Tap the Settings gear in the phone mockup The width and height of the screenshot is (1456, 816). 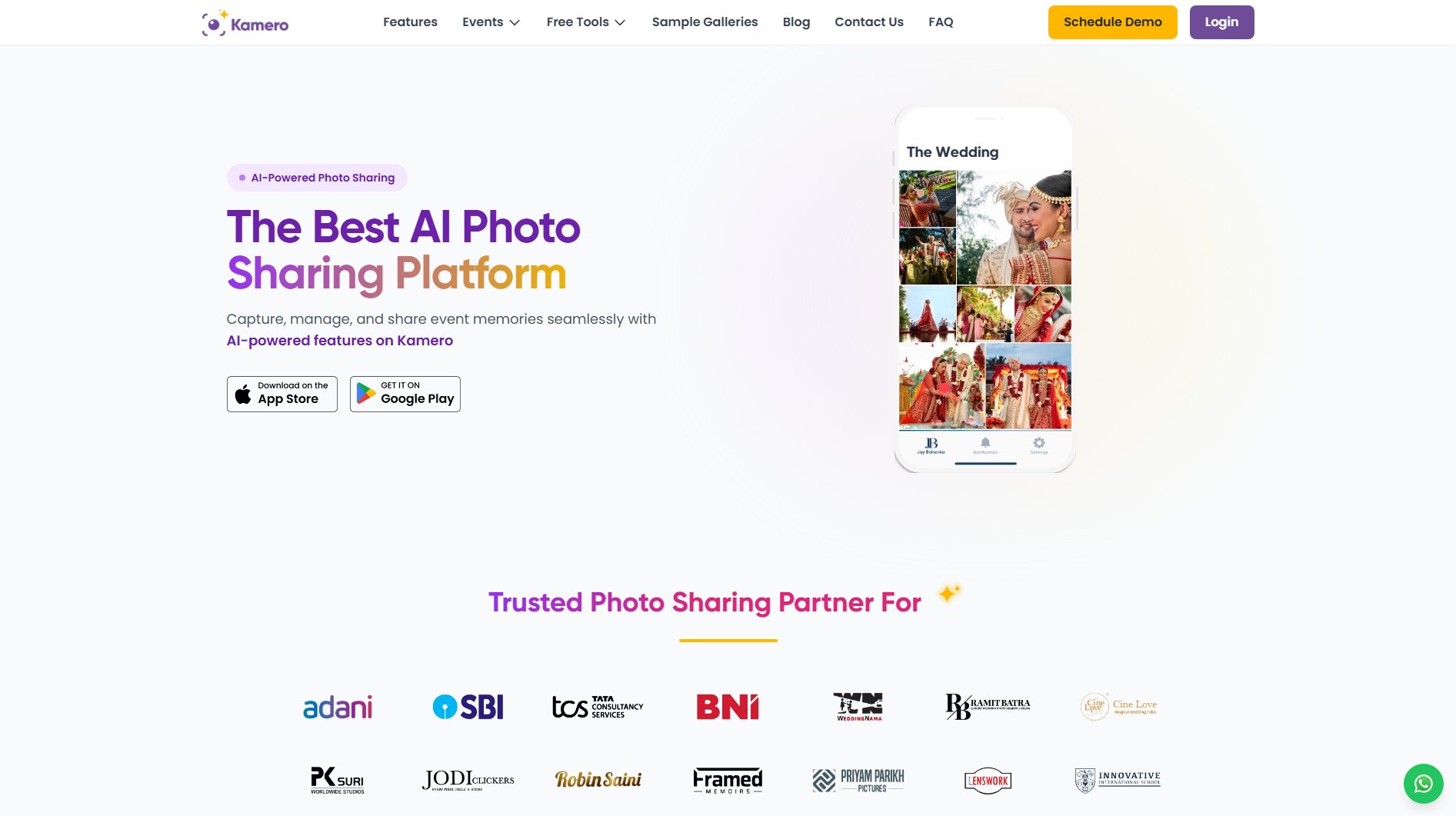pyautogui.click(x=1039, y=445)
